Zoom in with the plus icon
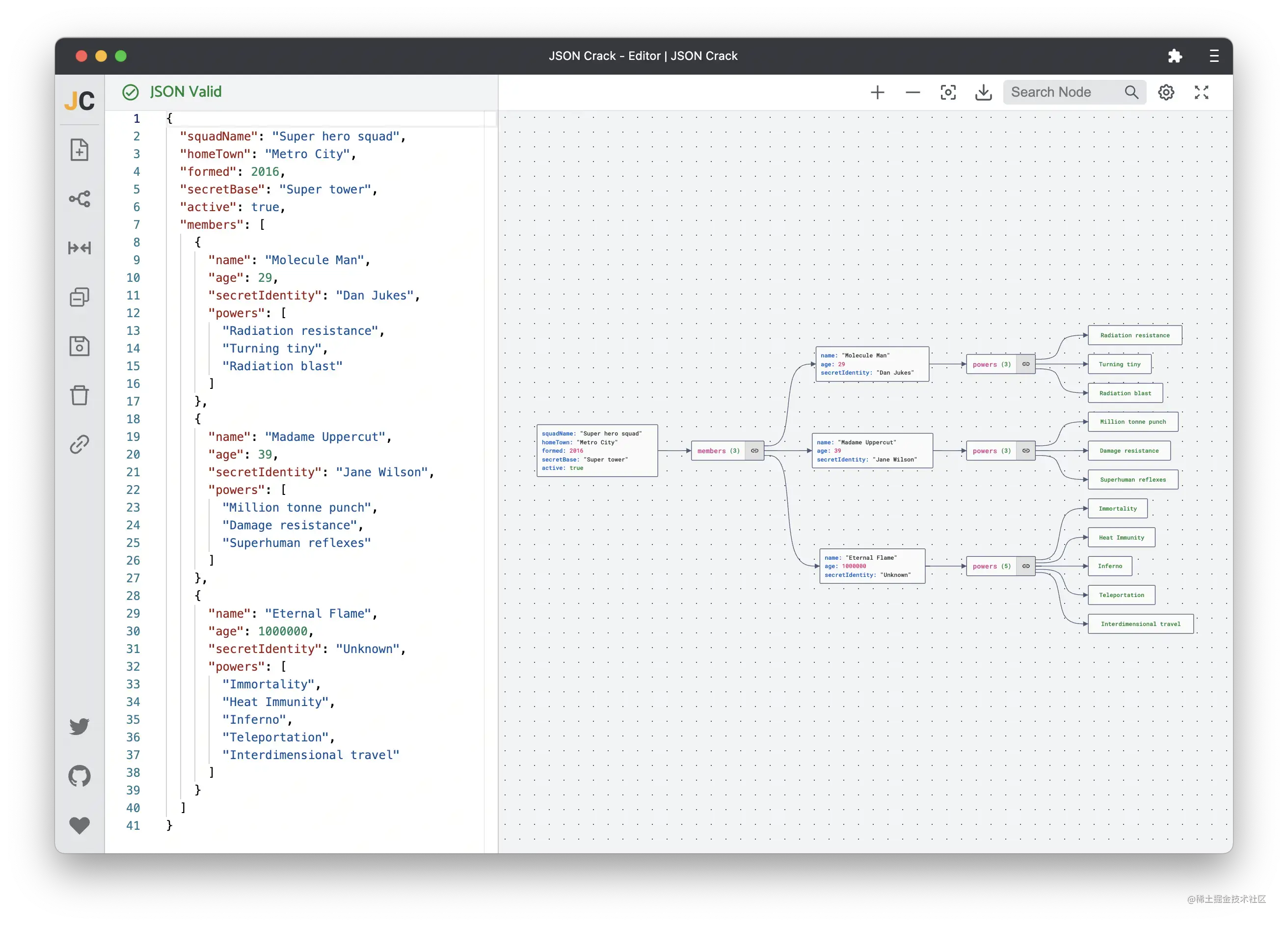The height and width of the screenshot is (926, 1288). click(x=878, y=92)
